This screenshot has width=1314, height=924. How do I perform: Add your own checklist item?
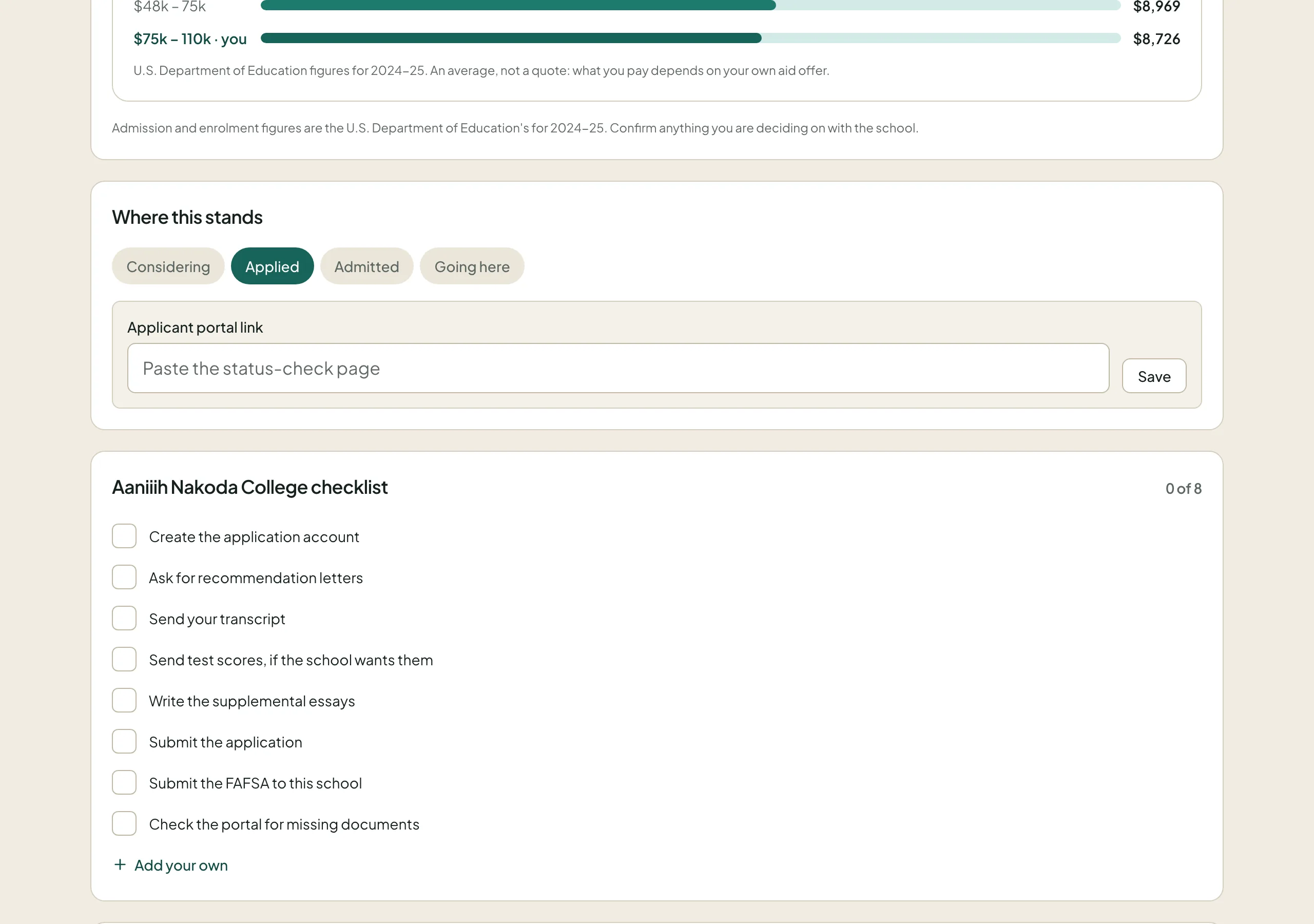(170, 865)
